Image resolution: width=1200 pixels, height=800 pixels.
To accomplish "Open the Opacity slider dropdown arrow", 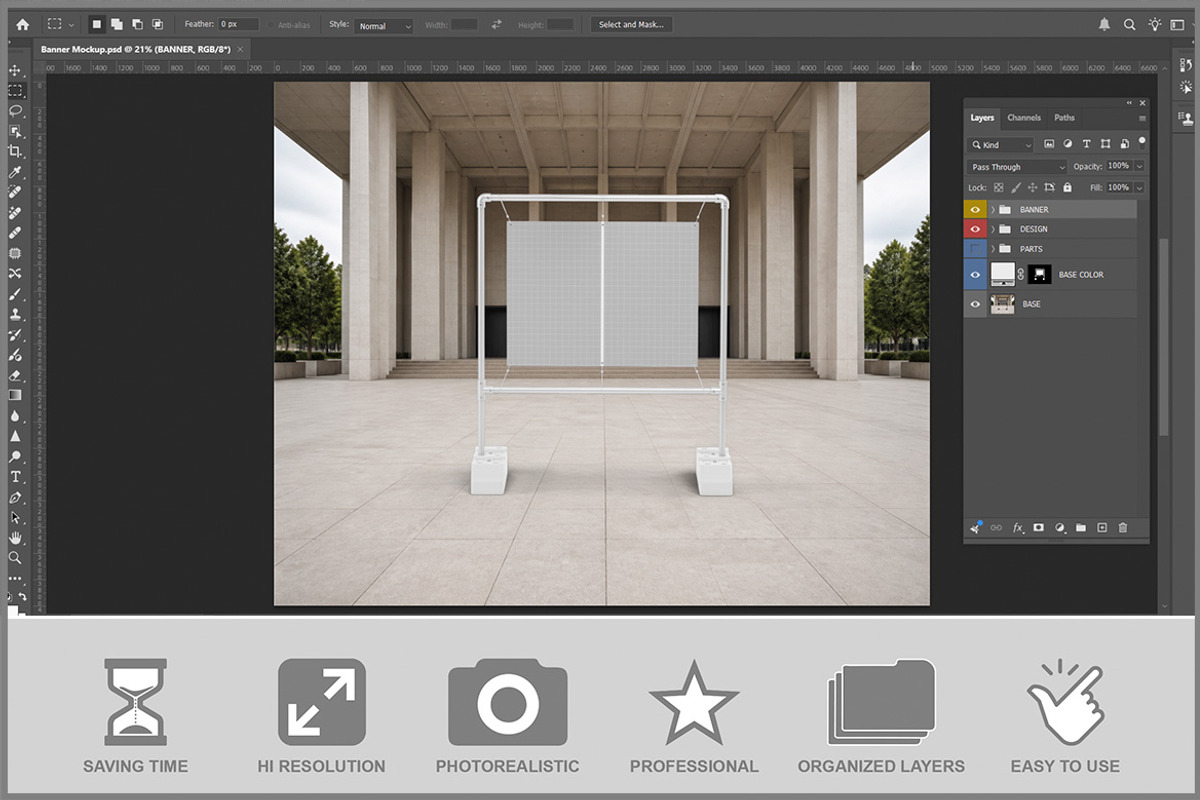I will coord(1139,166).
